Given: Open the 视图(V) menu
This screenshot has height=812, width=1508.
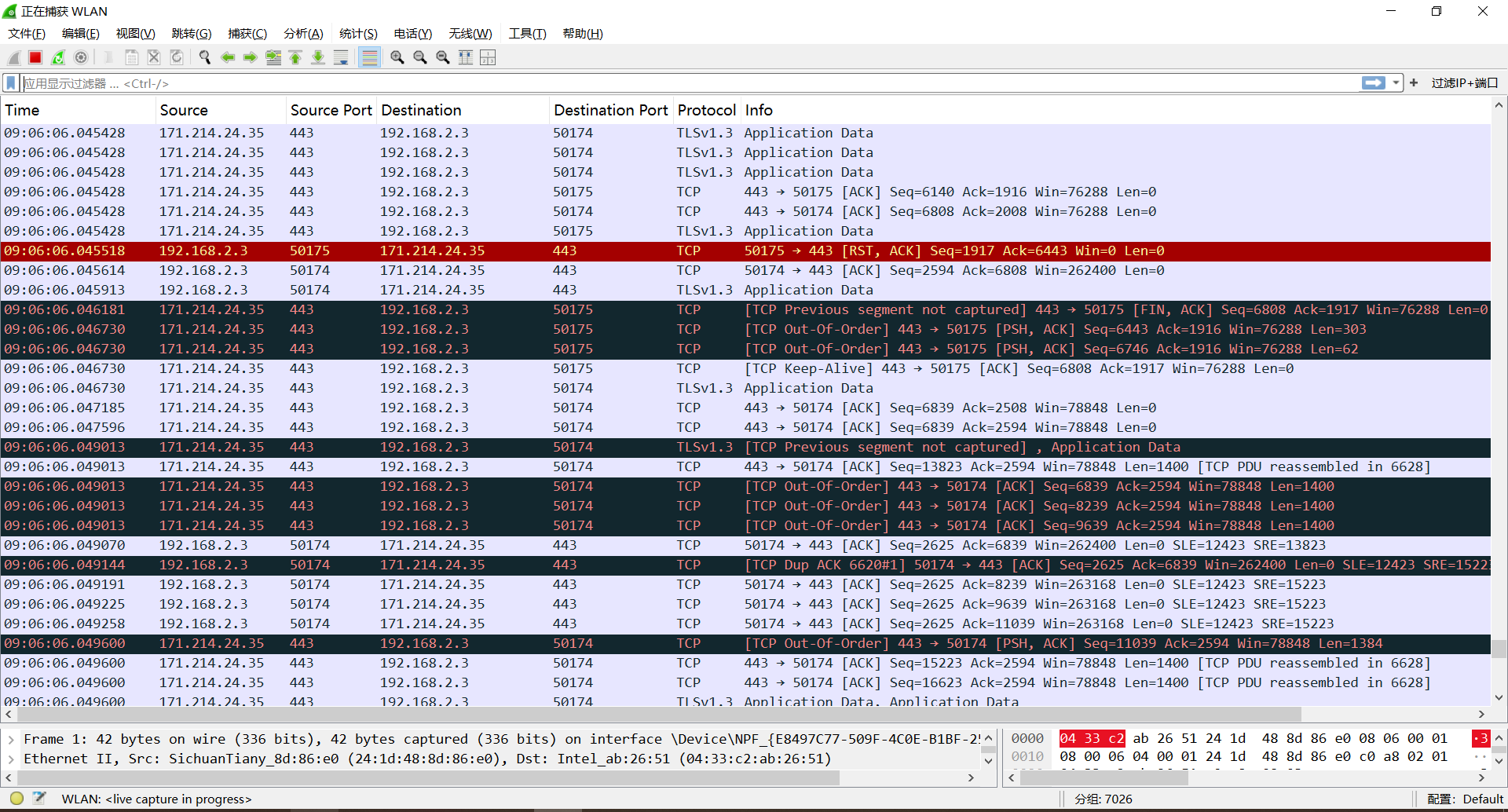Looking at the screenshot, I should (135, 34).
